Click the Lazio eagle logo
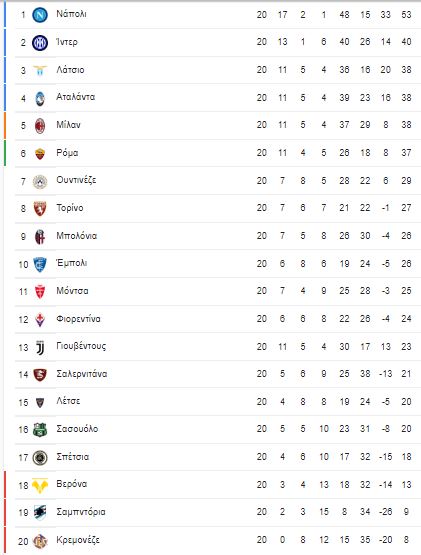421x555 pixels. [x=40, y=70]
